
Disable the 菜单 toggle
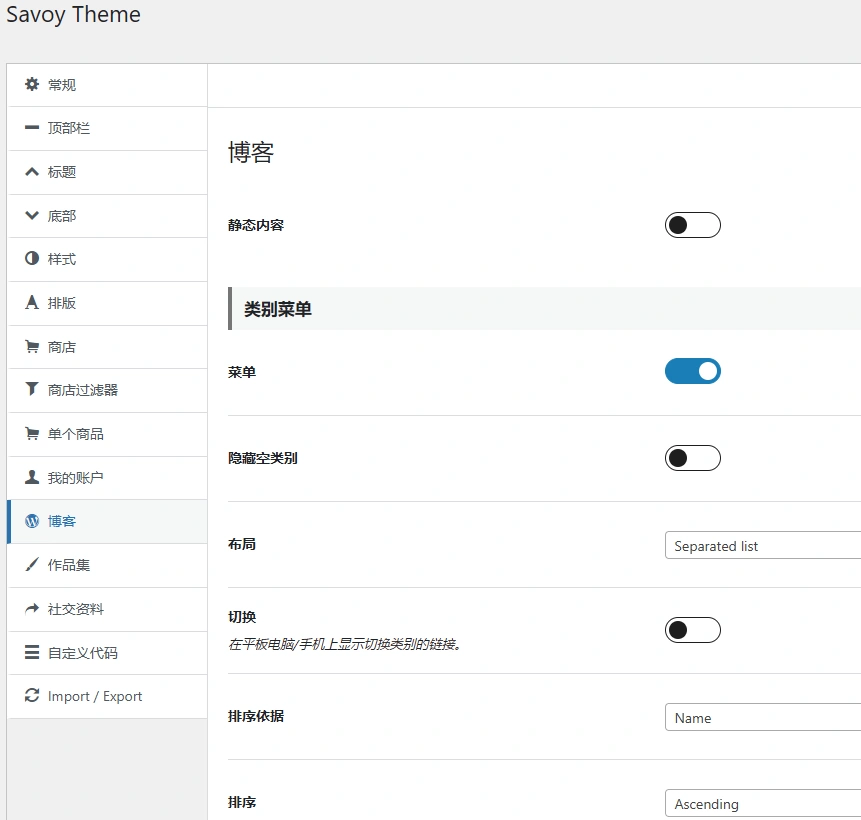(x=693, y=371)
